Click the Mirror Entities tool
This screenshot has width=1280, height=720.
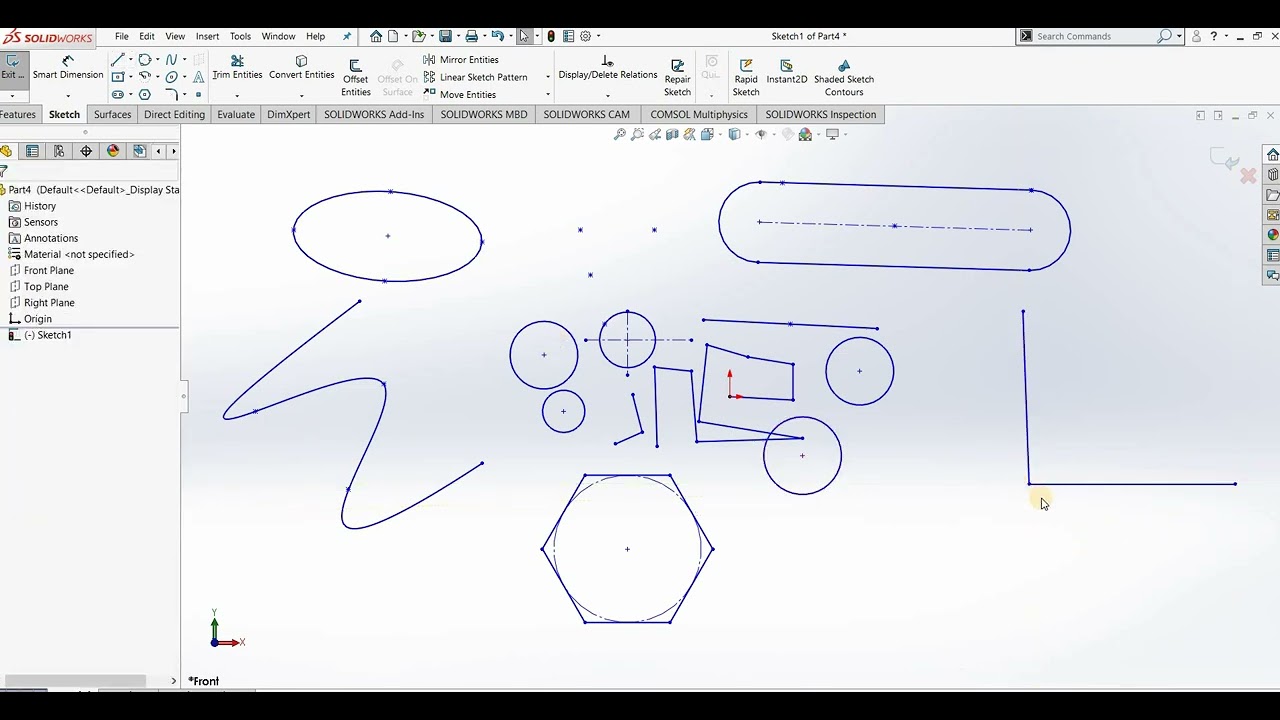tap(461, 60)
